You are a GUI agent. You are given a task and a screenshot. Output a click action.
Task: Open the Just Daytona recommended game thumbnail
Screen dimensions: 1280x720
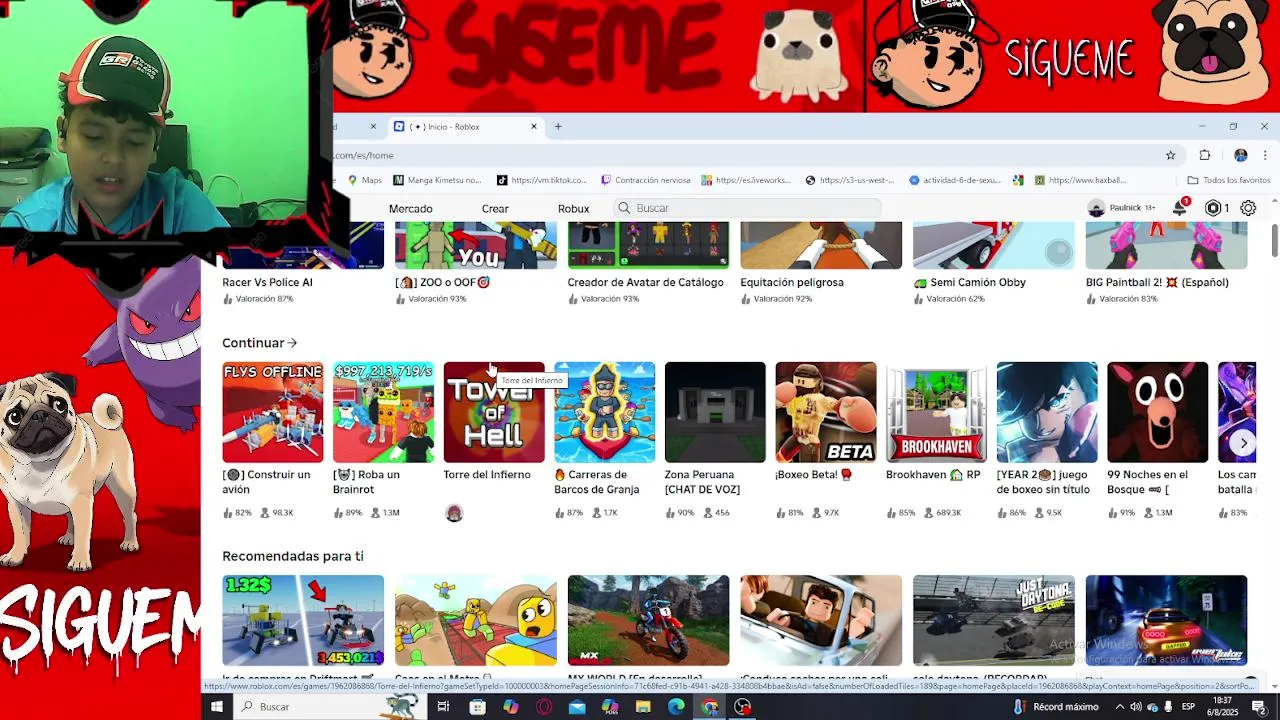point(994,620)
